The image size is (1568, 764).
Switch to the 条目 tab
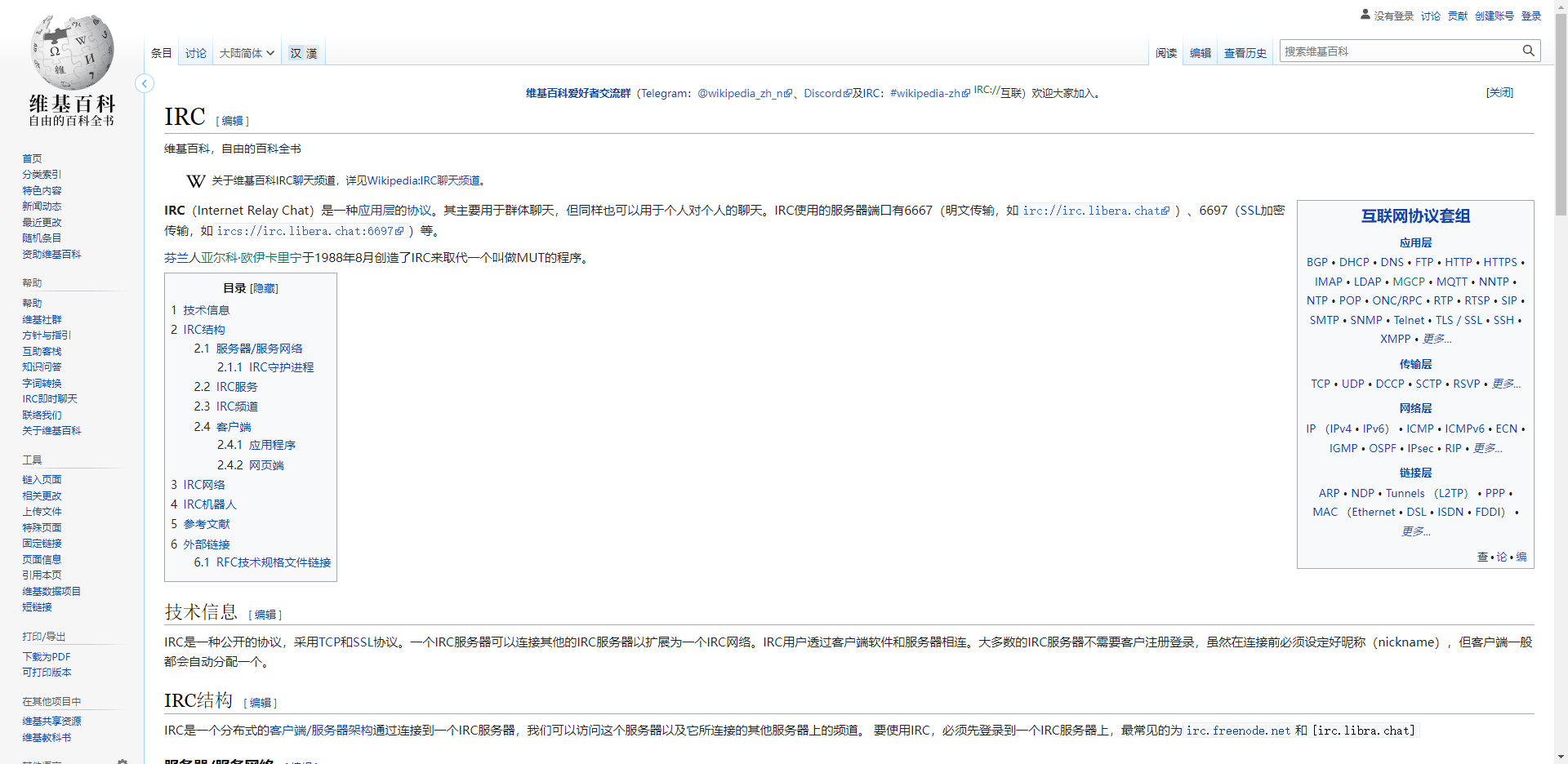[x=162, y=53]
